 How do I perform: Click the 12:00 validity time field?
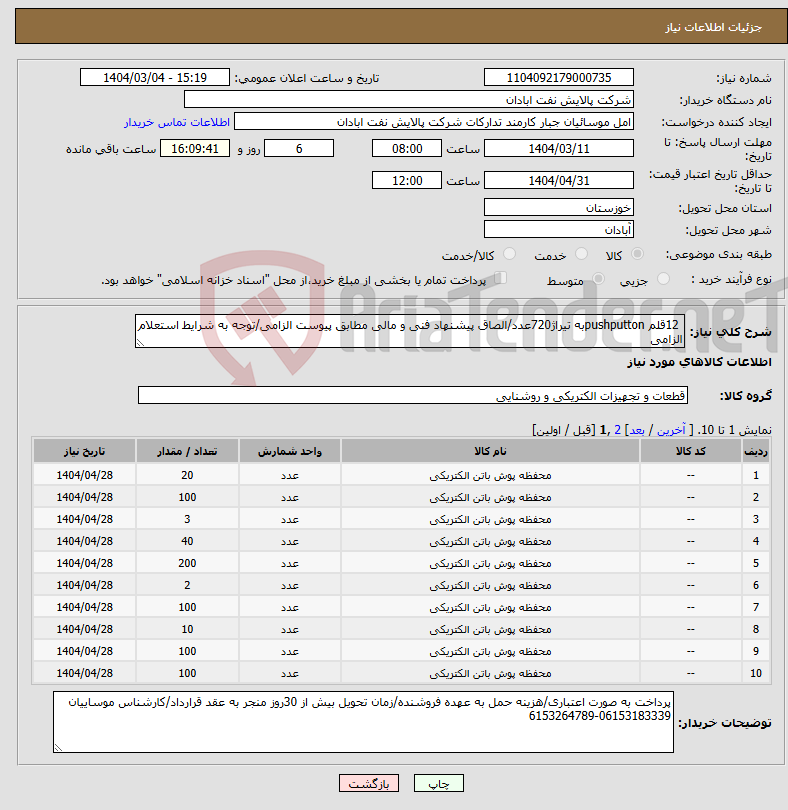point(407,181)
